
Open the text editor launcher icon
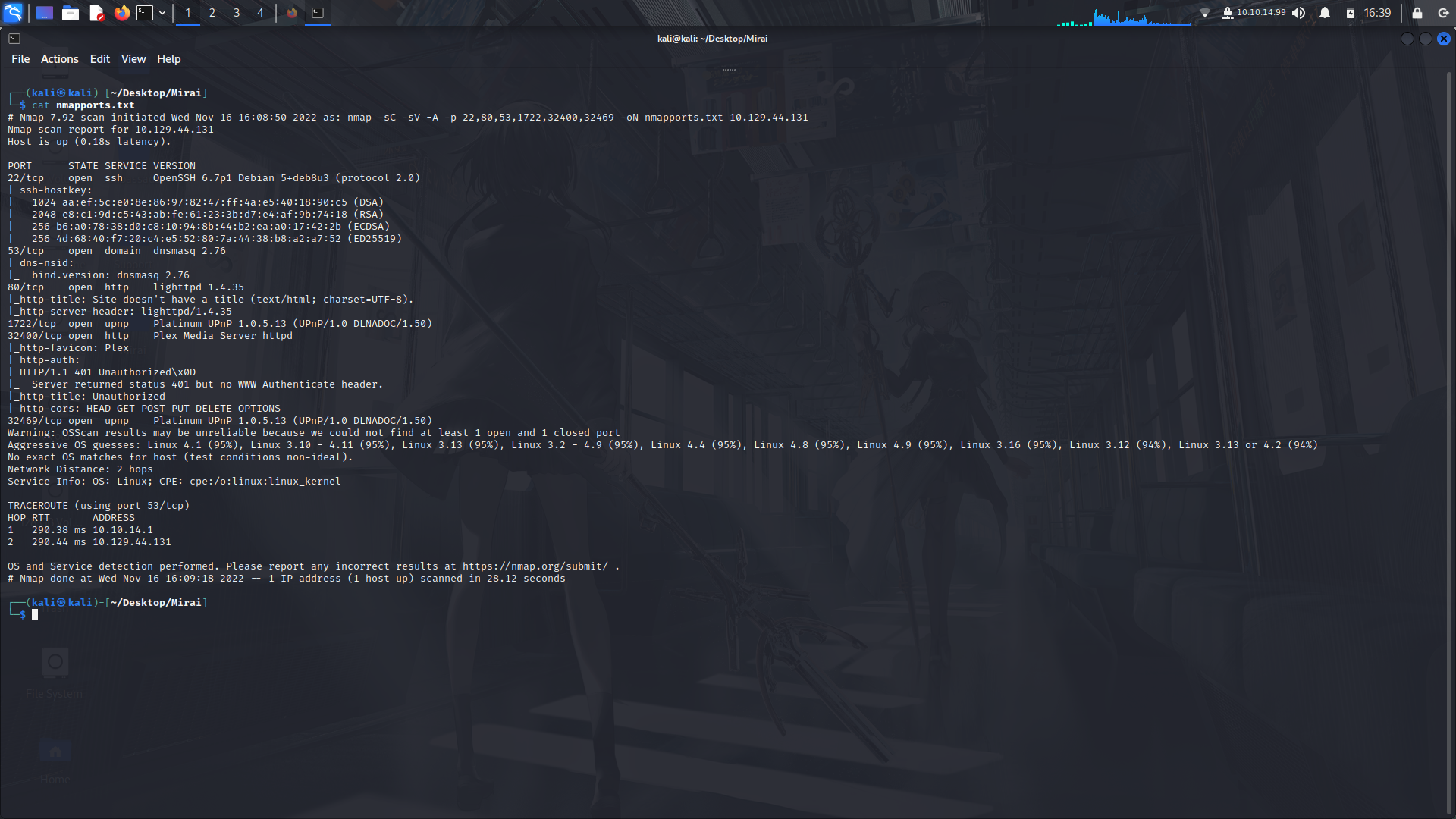96,13
